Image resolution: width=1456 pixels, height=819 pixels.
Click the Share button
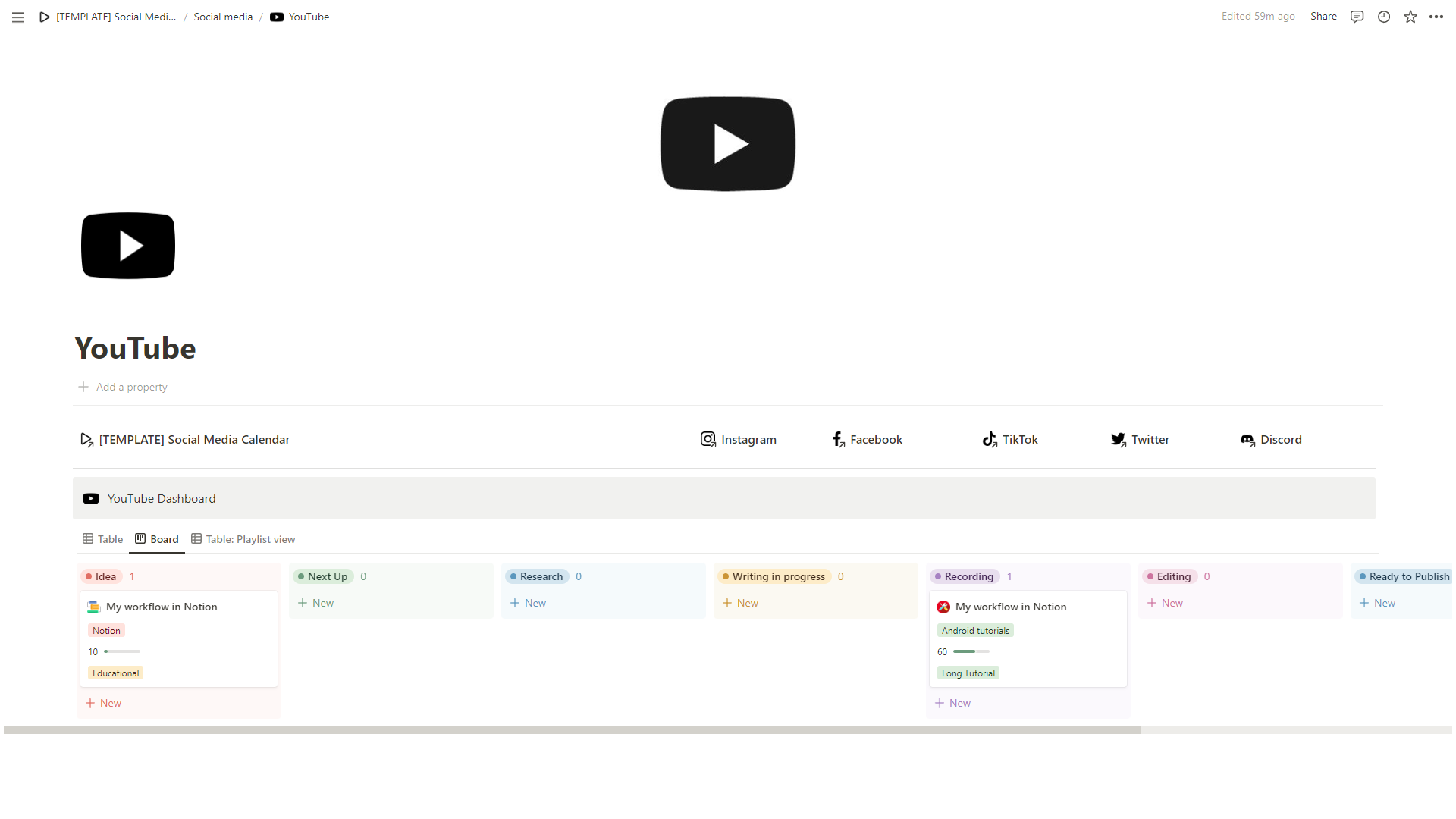(1323, 17)
